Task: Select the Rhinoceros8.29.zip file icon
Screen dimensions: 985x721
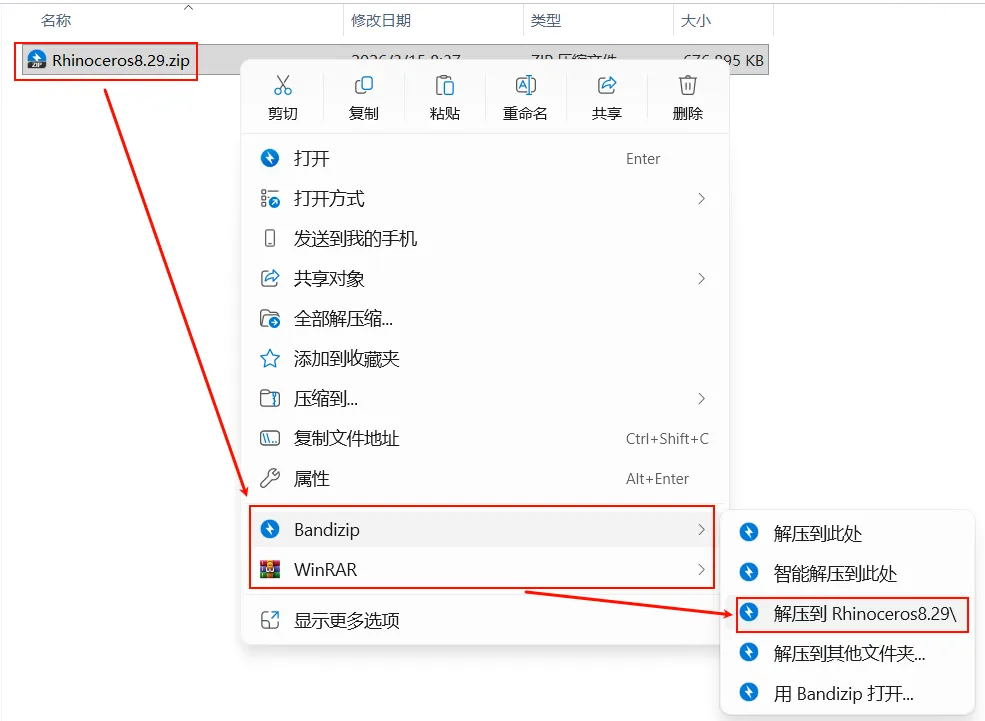Action: pos(37,60)
